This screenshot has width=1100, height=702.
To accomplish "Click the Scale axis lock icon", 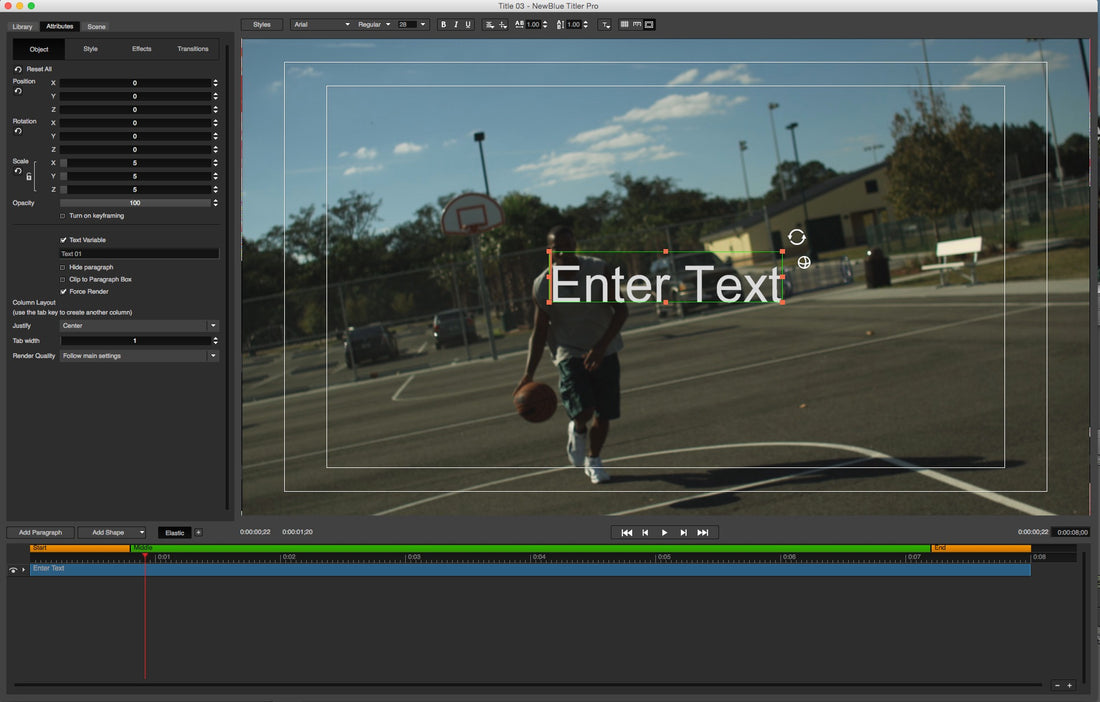I will pyautogui.click(x=28, y=177).
